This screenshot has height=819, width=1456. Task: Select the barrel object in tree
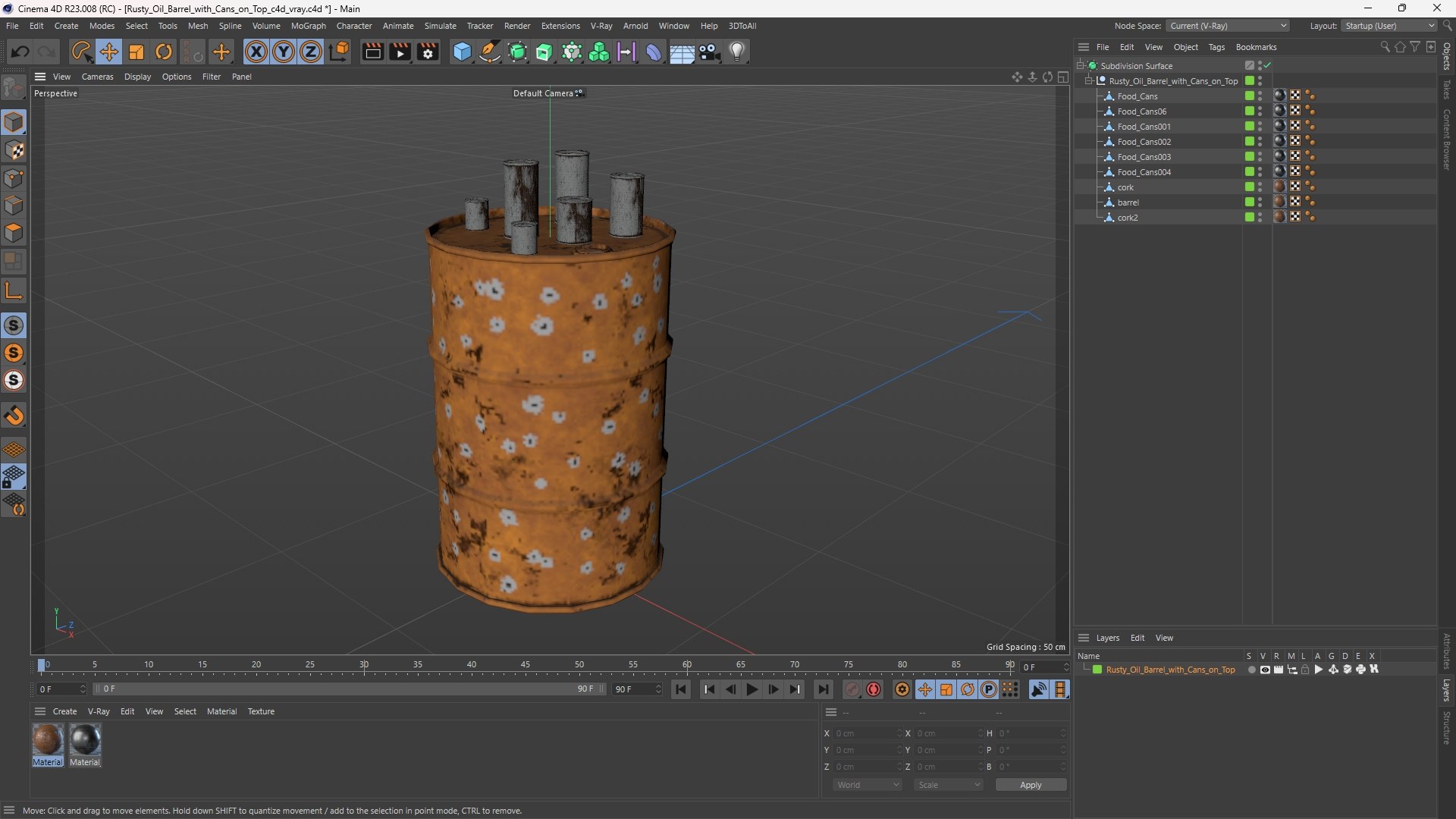tap(1128, 202)
